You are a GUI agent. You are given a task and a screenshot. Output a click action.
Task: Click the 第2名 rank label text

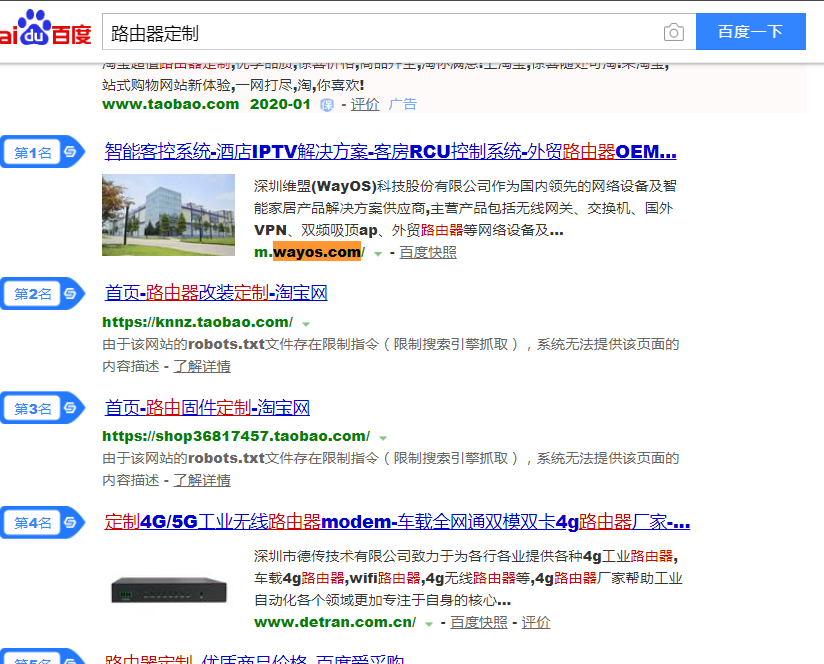point(33,294)
